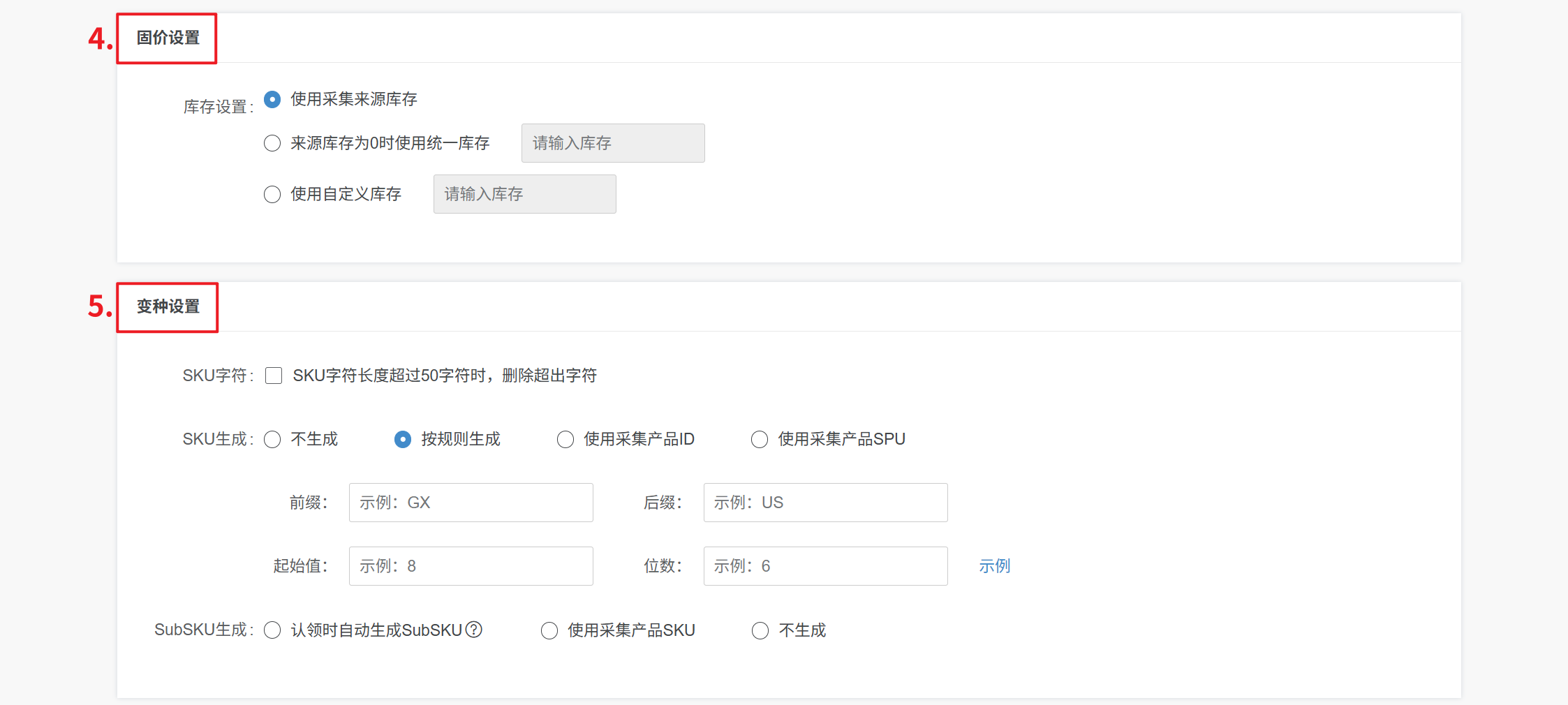Choose 使用采集产品SKU for SubSKU生成
This screenshot has height=705, width=1568.
(549, 630)
